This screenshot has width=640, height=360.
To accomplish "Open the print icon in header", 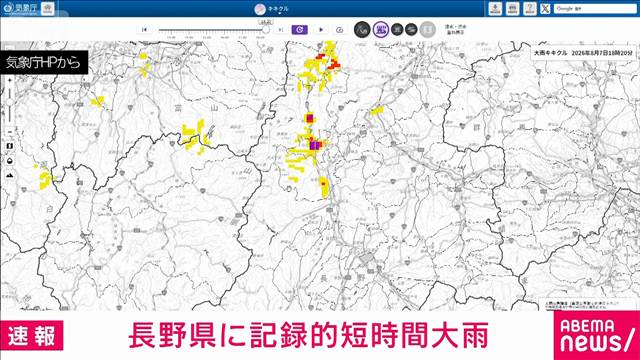I will [x=513, y=9].
